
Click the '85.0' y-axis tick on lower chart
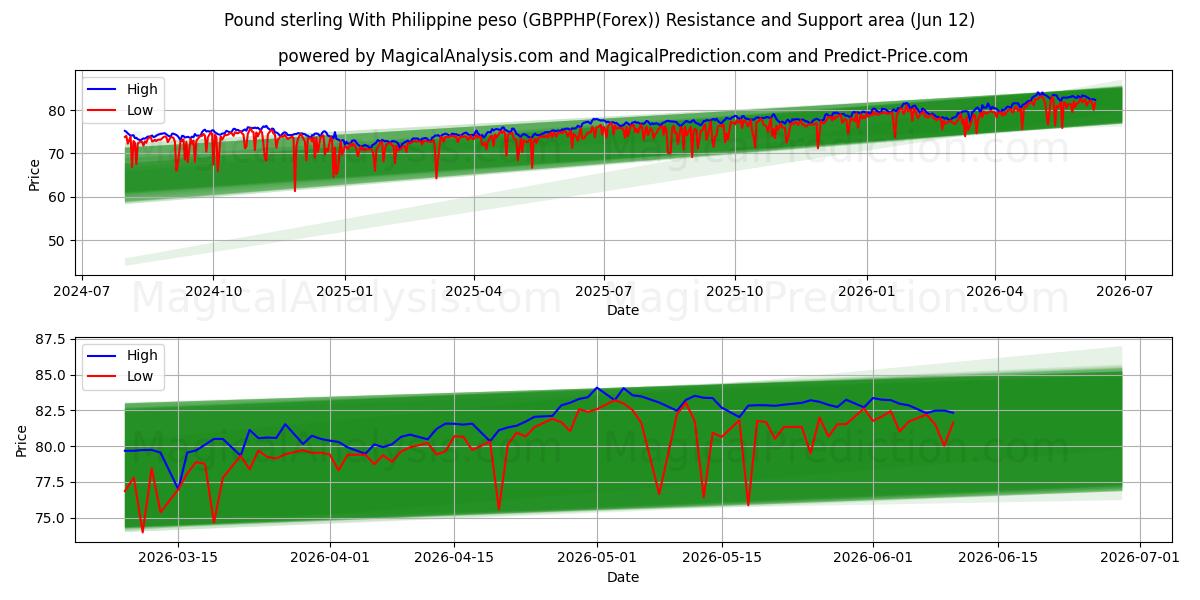[x=52, y=376]
